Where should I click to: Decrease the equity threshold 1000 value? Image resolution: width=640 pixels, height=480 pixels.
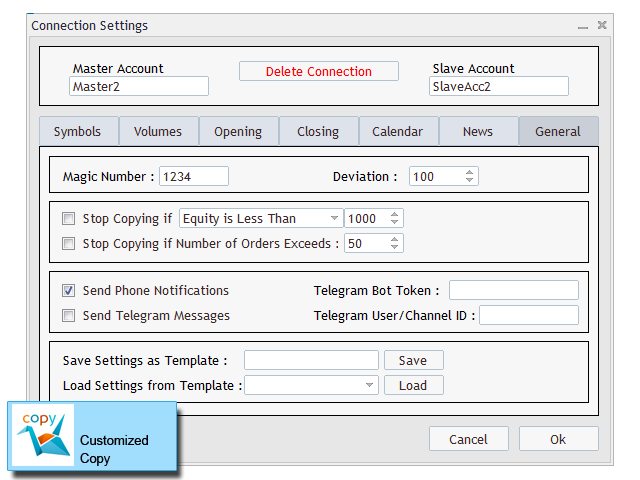tap(394, 222)
